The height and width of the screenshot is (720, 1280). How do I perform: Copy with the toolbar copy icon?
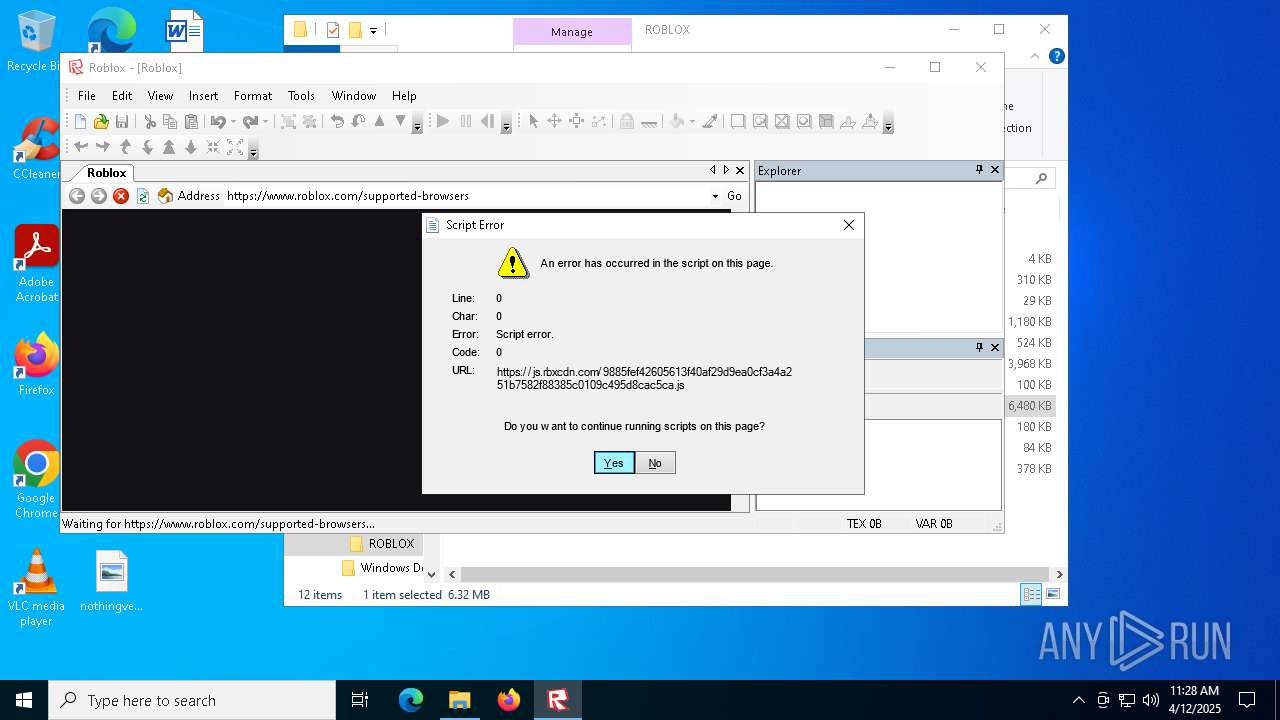point(170,122)
